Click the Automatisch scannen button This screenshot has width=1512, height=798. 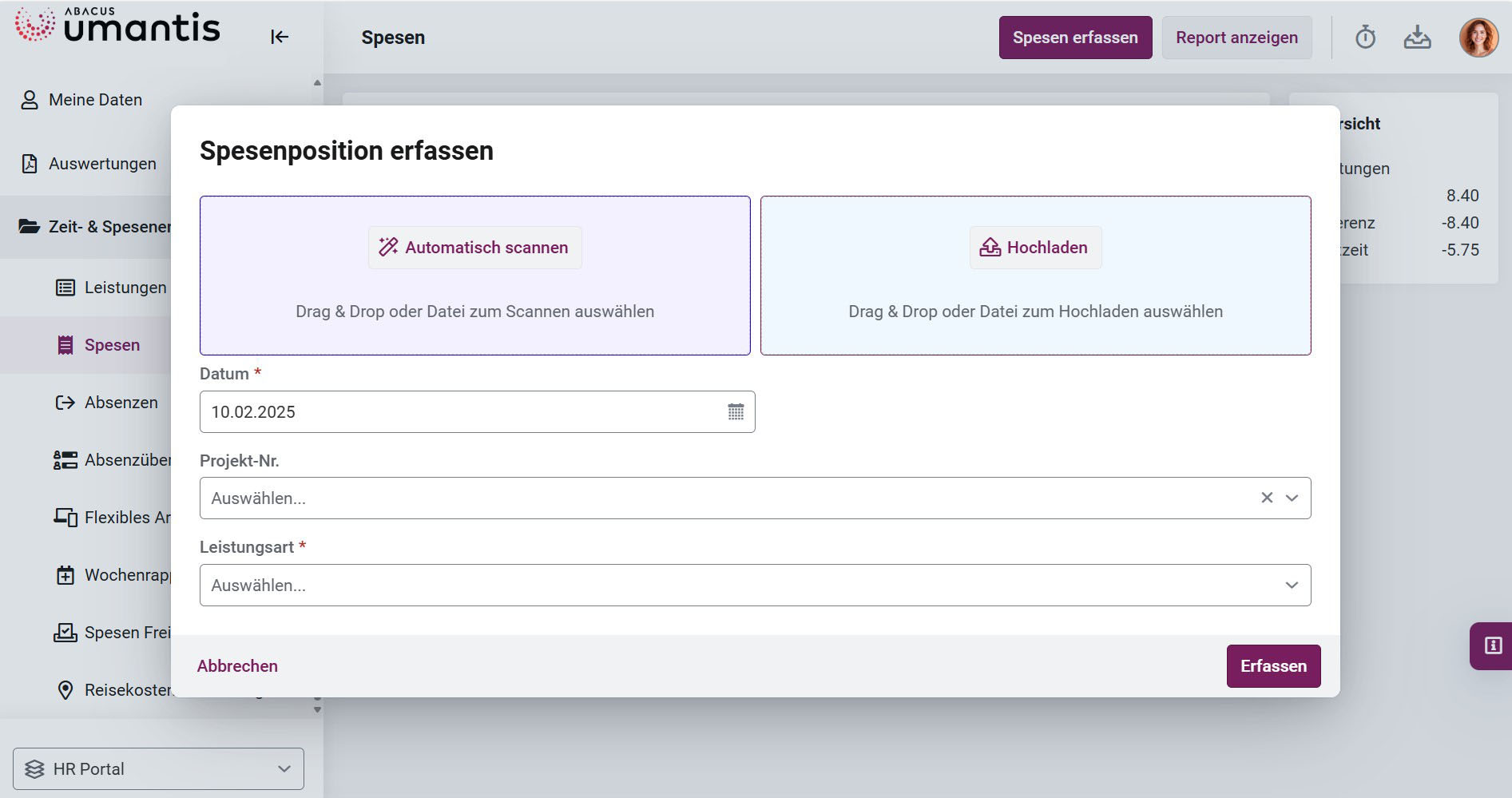[474, 248]
